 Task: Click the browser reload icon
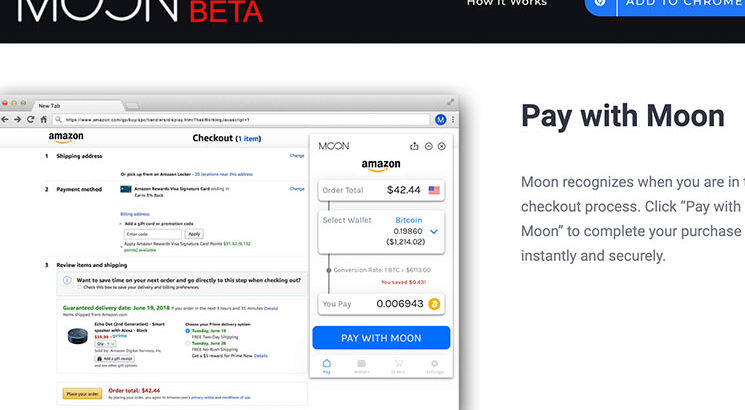pos(30,119)
